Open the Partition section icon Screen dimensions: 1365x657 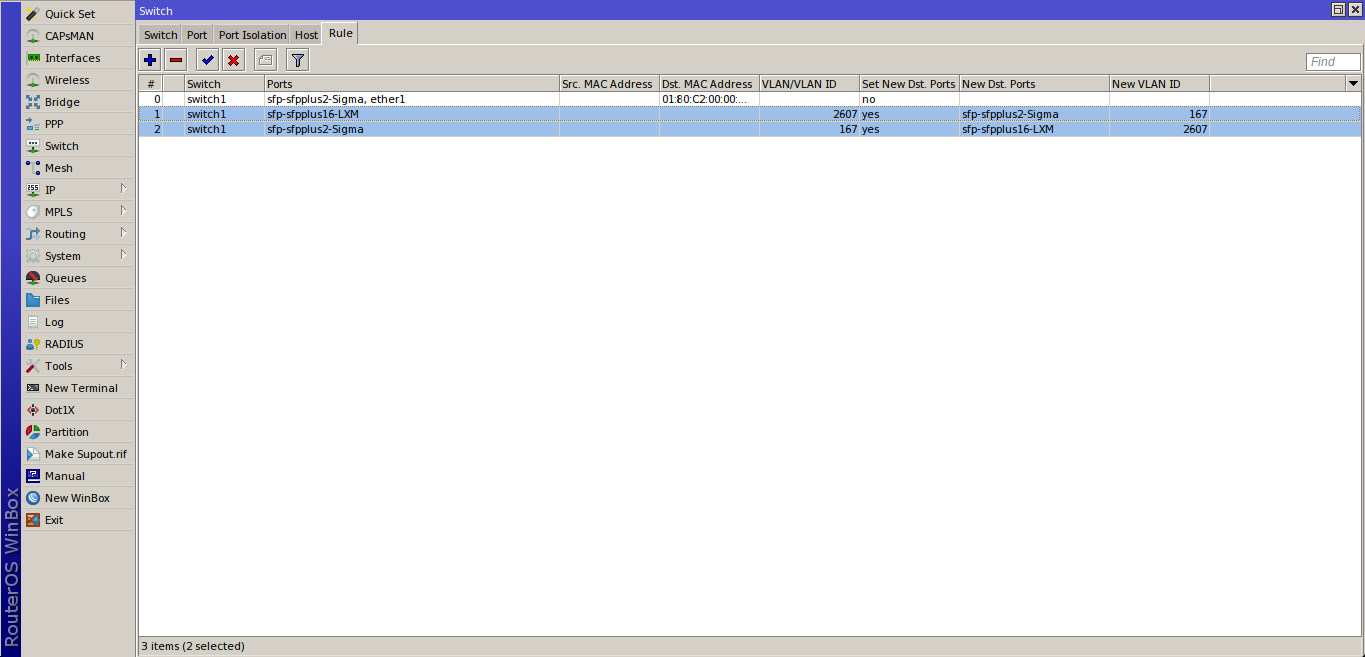coord(33,432)
